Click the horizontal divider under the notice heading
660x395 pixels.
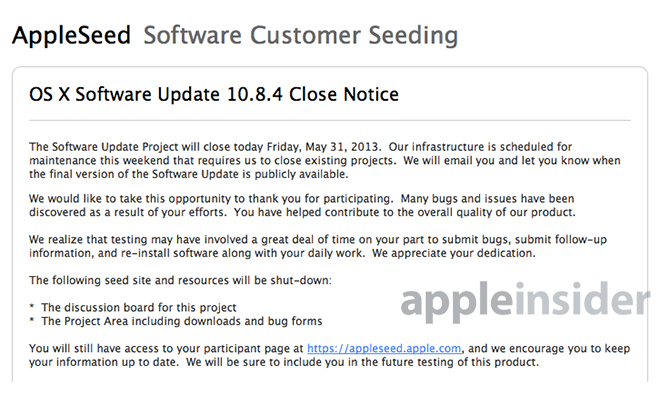[330, 120]
